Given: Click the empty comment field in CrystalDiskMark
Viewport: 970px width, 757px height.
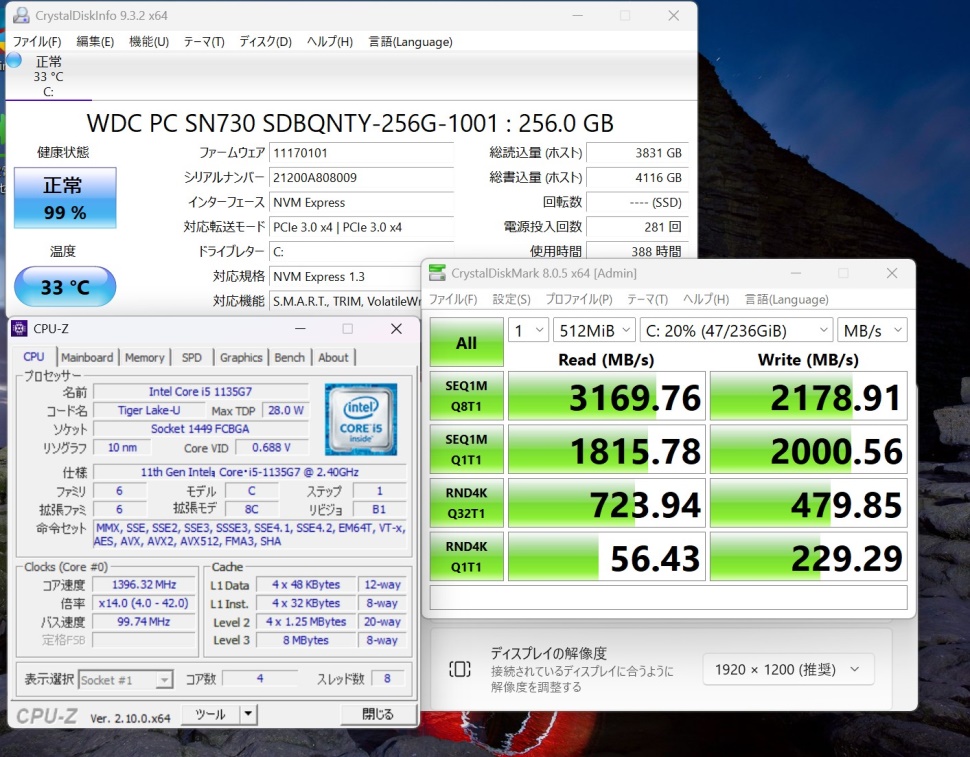Looking at the screenshot, I should (668, 597).
